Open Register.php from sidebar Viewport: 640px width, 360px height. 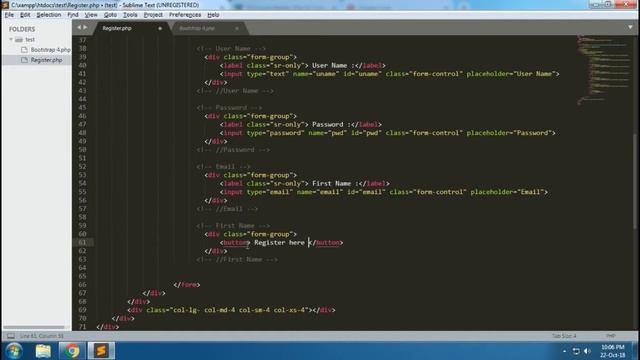coord(47,60)
